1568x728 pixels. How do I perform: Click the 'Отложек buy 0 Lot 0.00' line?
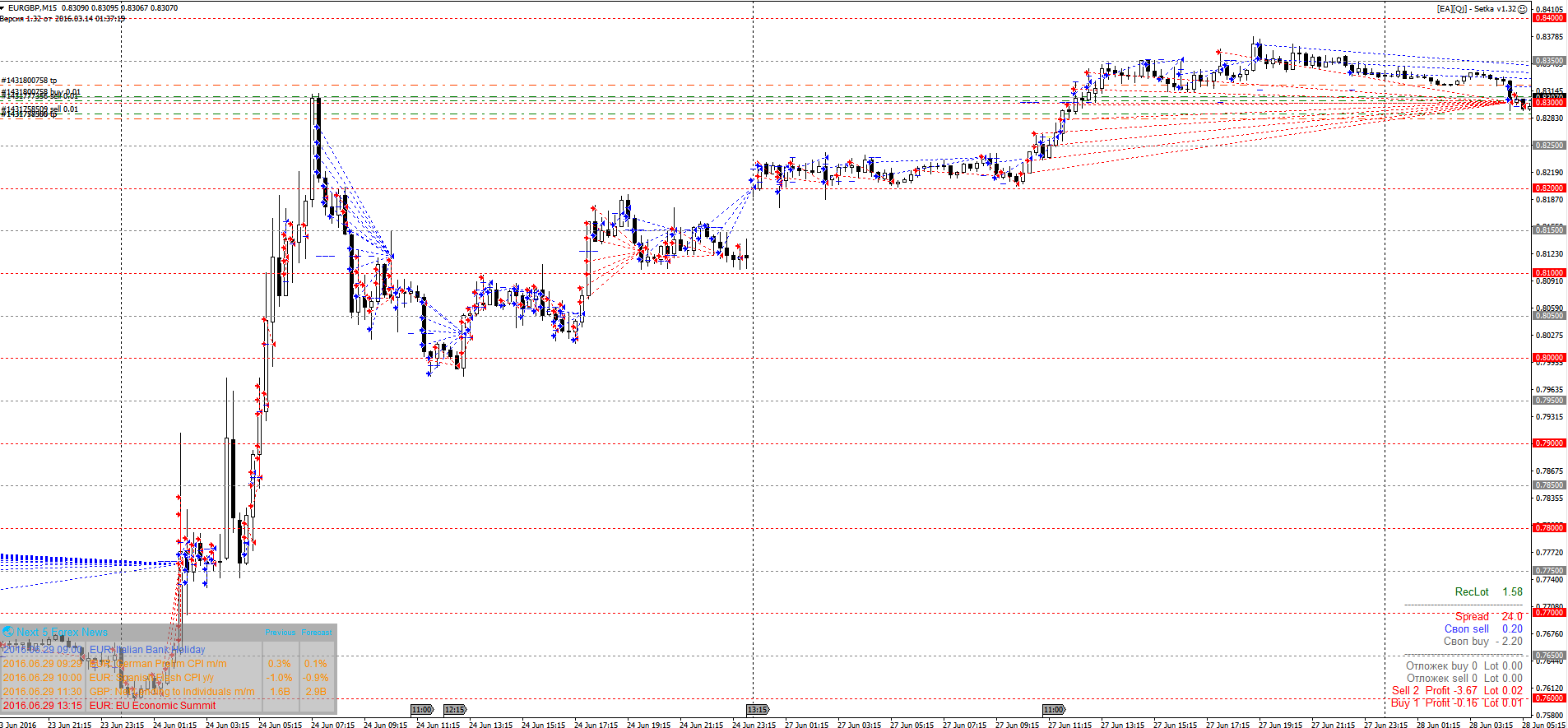(x=1464, y=666)
